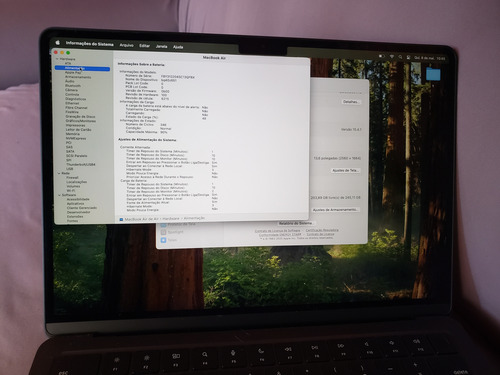Open Contrato de Licença de Software link
500x375 pixels.
[277, 231]
